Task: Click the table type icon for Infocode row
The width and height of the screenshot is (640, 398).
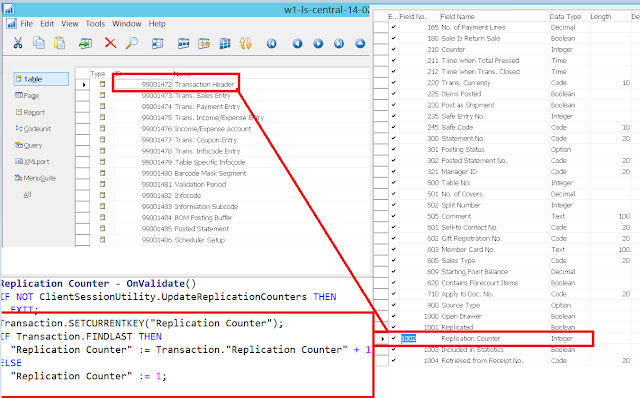Action: pyautogui.click(x=102, y=195)
